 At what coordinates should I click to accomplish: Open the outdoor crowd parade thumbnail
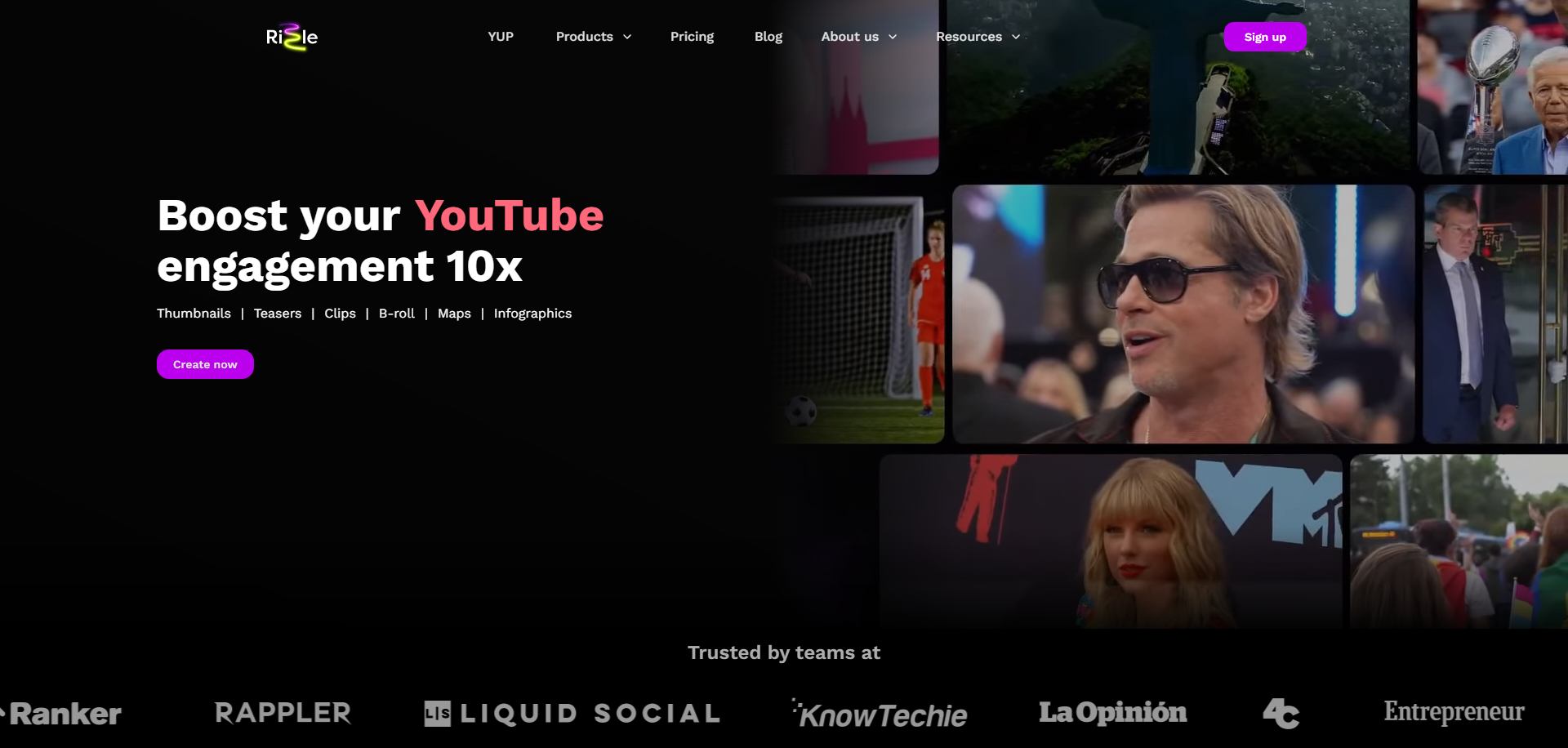1459,541
